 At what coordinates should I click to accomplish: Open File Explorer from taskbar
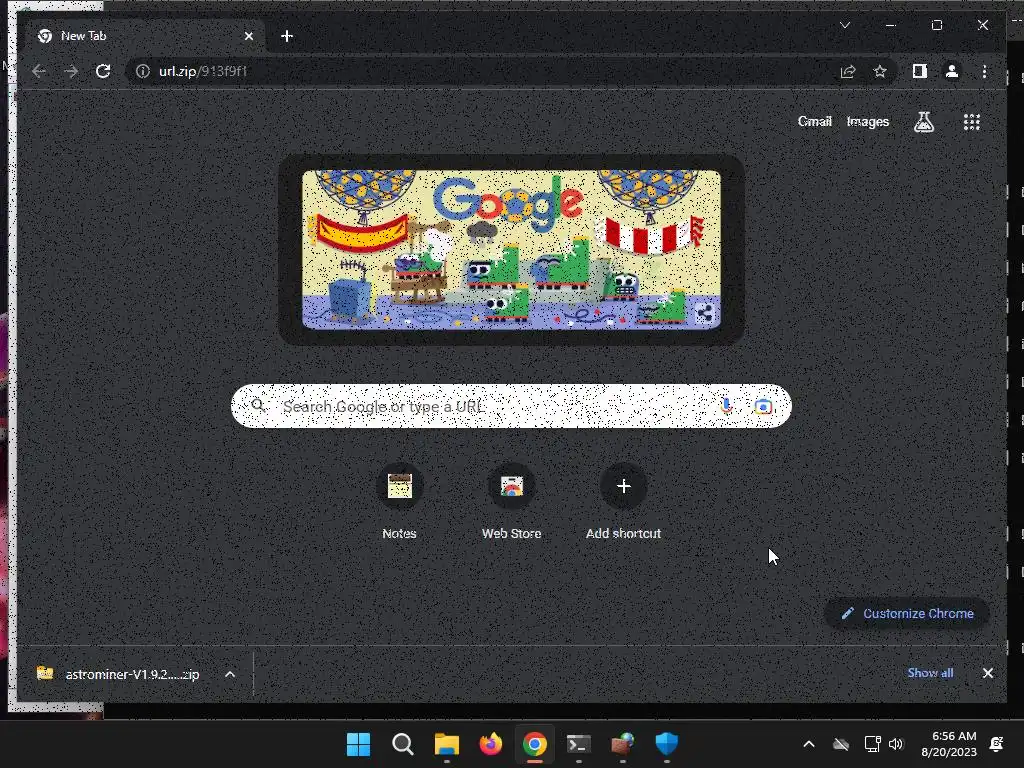click(447, 744)
